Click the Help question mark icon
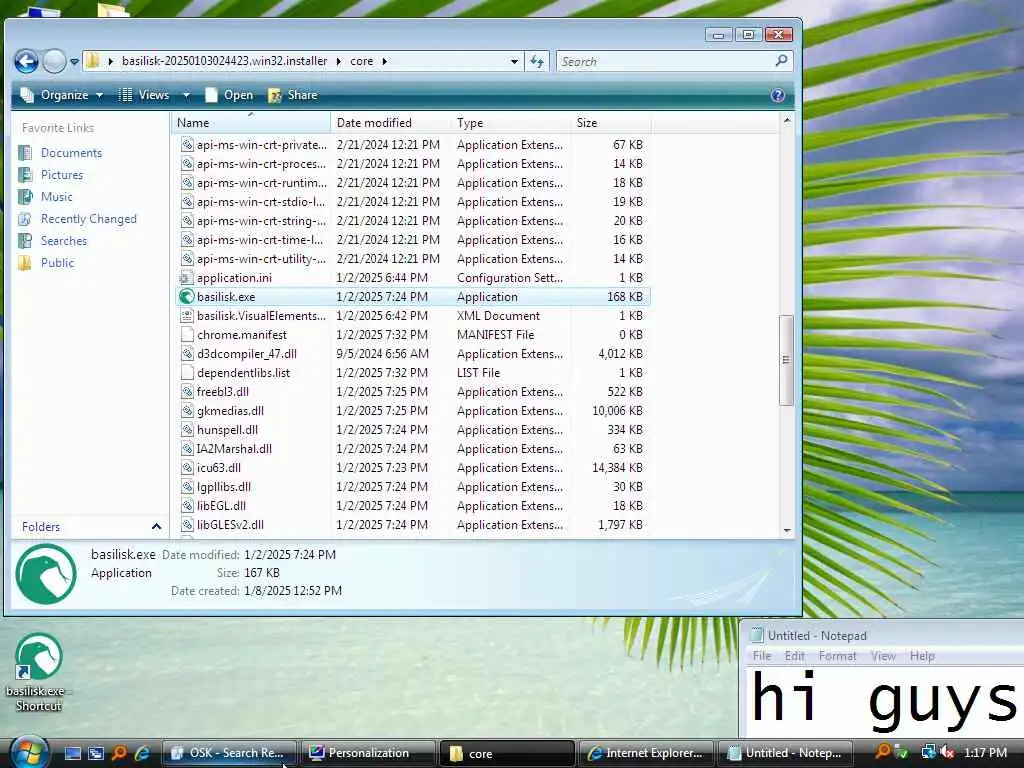The image size is (1024, 768). click(777, 95)
